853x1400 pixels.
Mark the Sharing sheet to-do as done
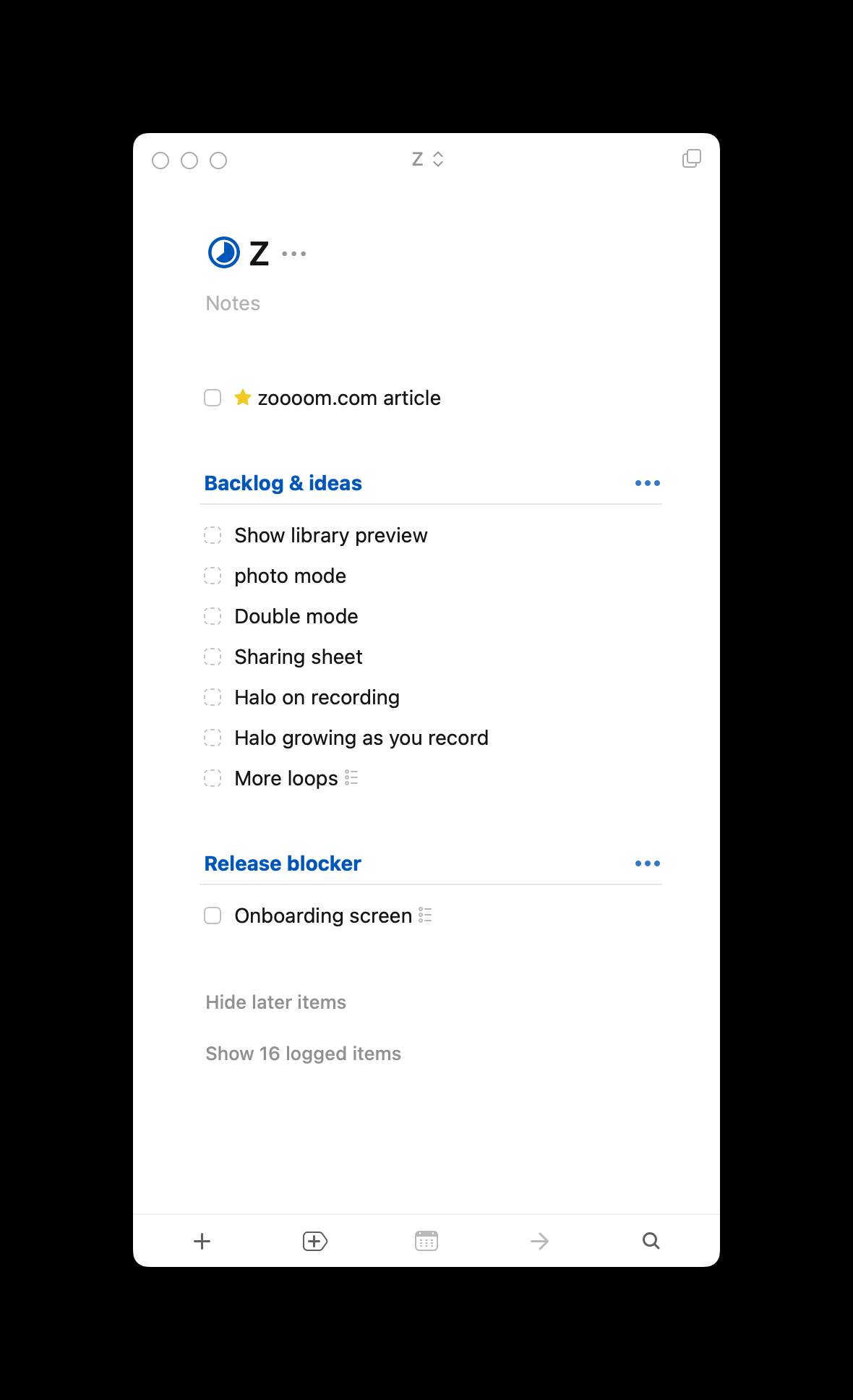coord(213,657)
